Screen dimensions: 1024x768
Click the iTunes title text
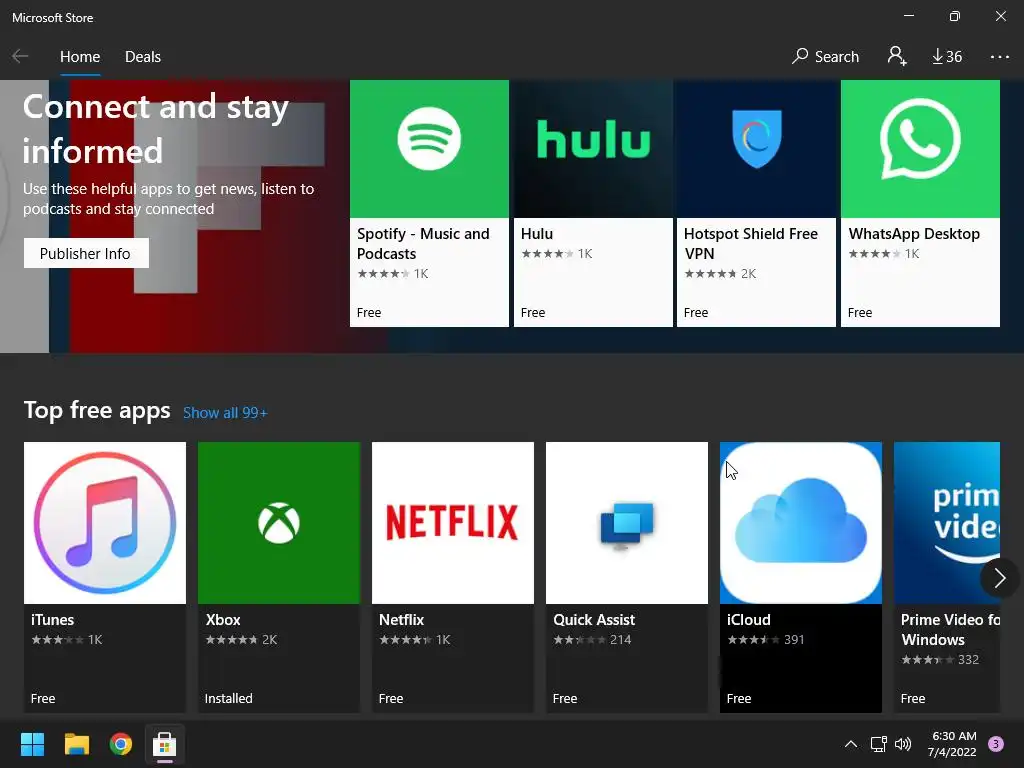click(x=52, y=620)
